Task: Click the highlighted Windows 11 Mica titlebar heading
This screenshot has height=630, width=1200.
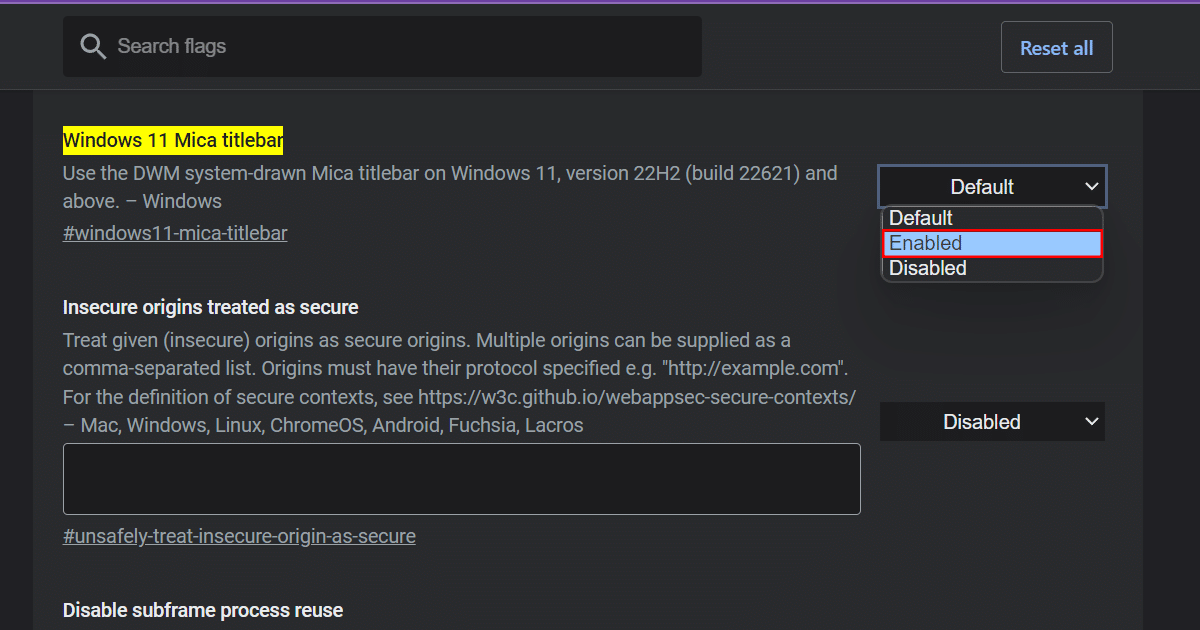Action: click(172, 140)
